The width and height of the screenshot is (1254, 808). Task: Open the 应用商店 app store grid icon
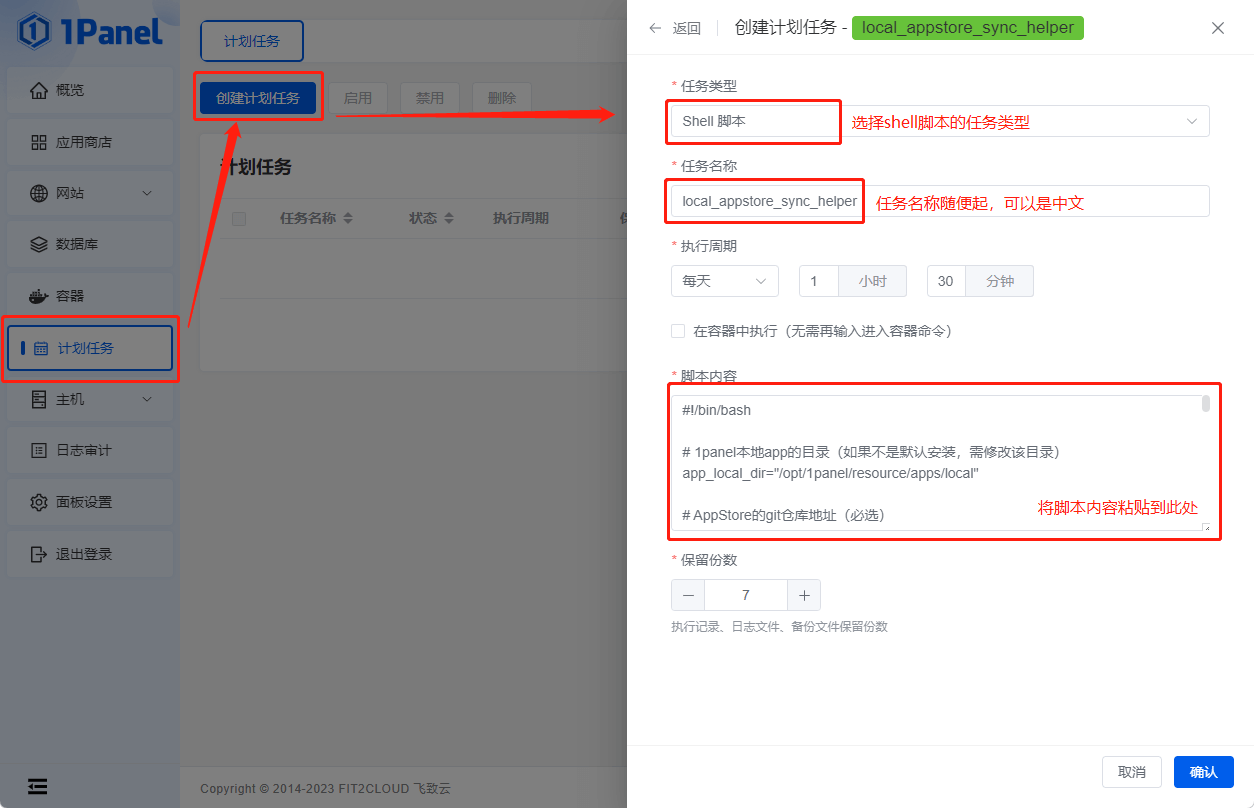[39, 142]
